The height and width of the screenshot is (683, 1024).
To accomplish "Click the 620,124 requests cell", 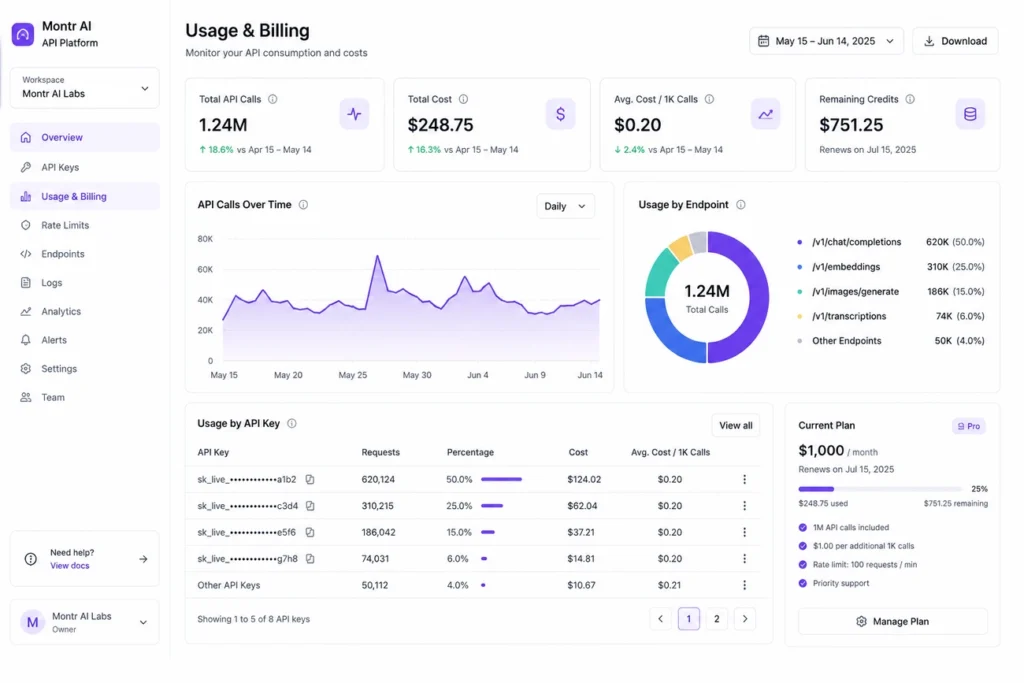I will coord(378,479).
